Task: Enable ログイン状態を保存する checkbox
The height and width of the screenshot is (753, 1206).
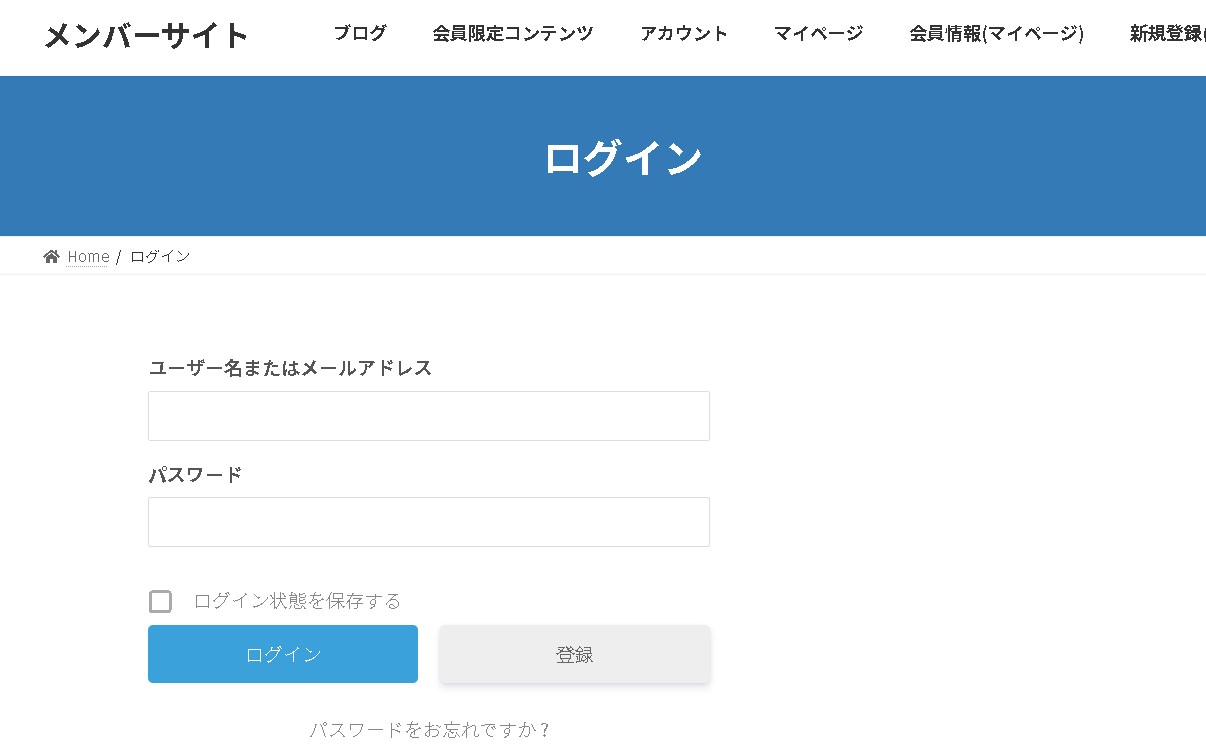Action: point(160,601)
